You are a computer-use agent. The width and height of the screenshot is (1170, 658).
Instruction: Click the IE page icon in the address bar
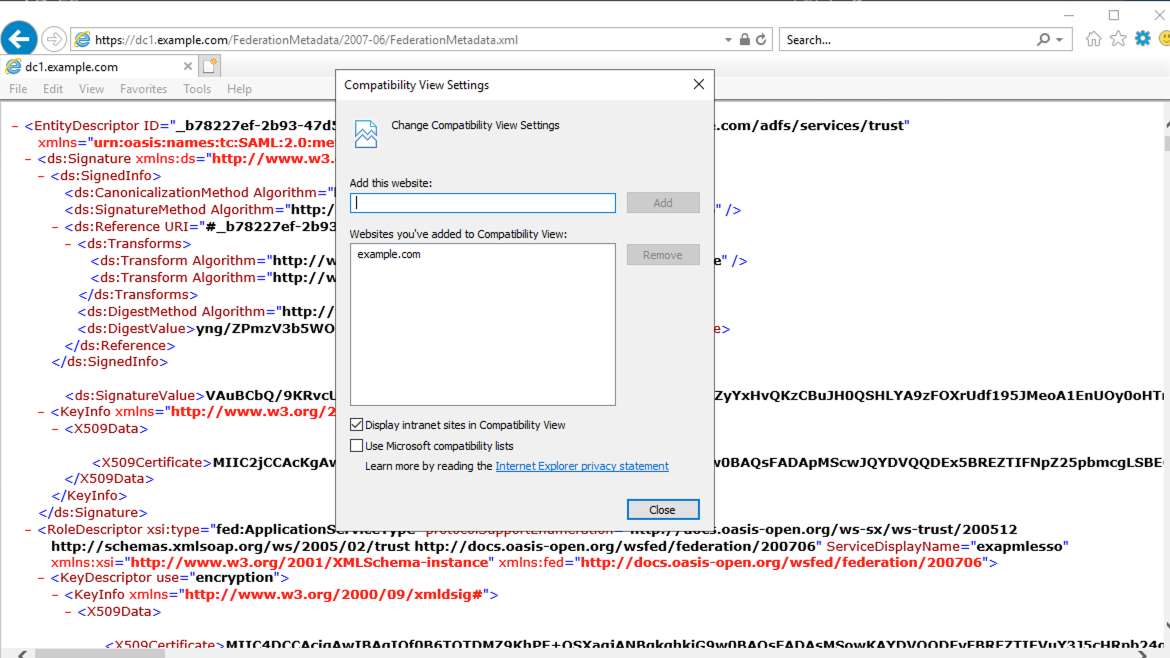point(83,40)
